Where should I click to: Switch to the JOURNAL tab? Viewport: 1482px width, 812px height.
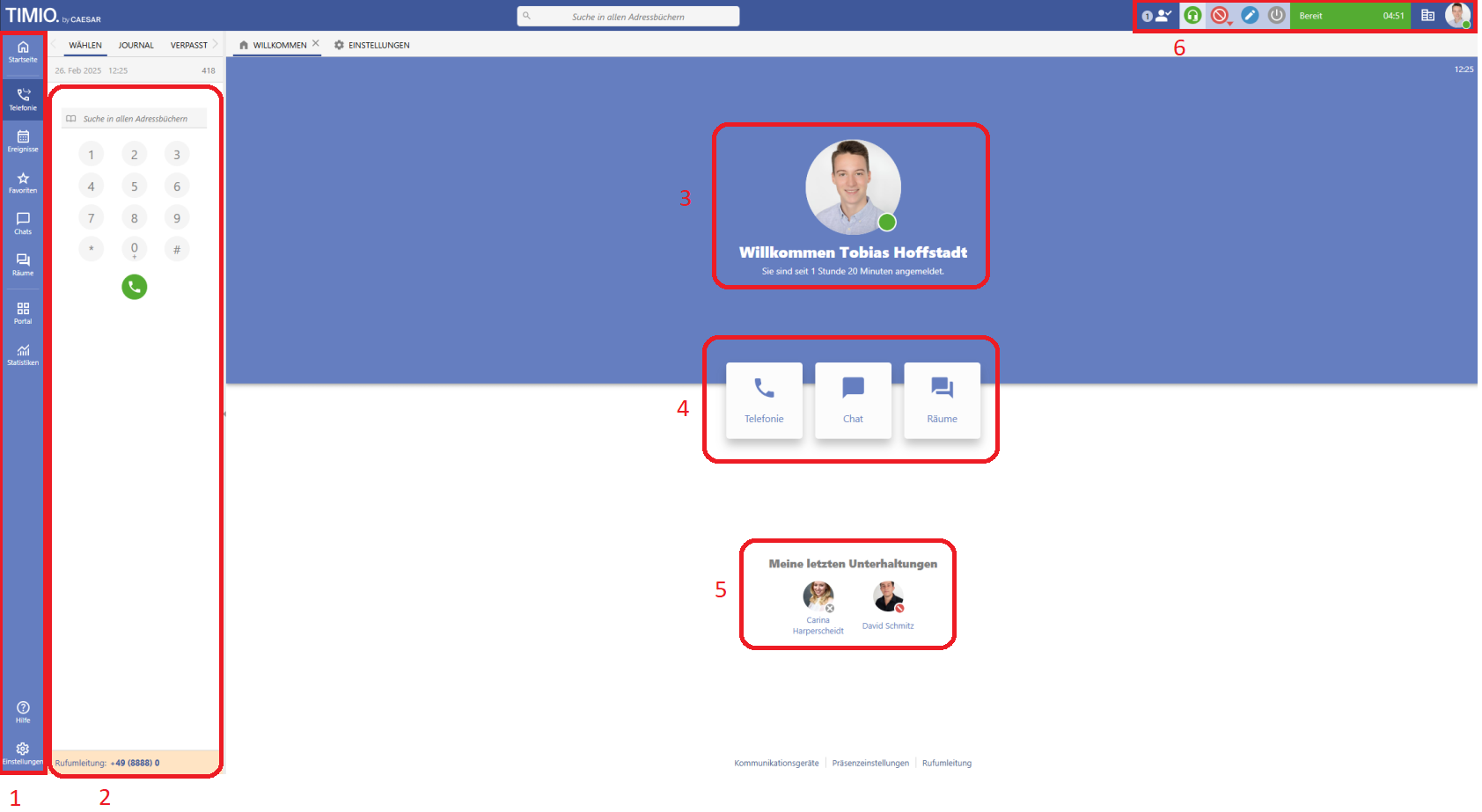pyautogui.click(x=136, y=45)
